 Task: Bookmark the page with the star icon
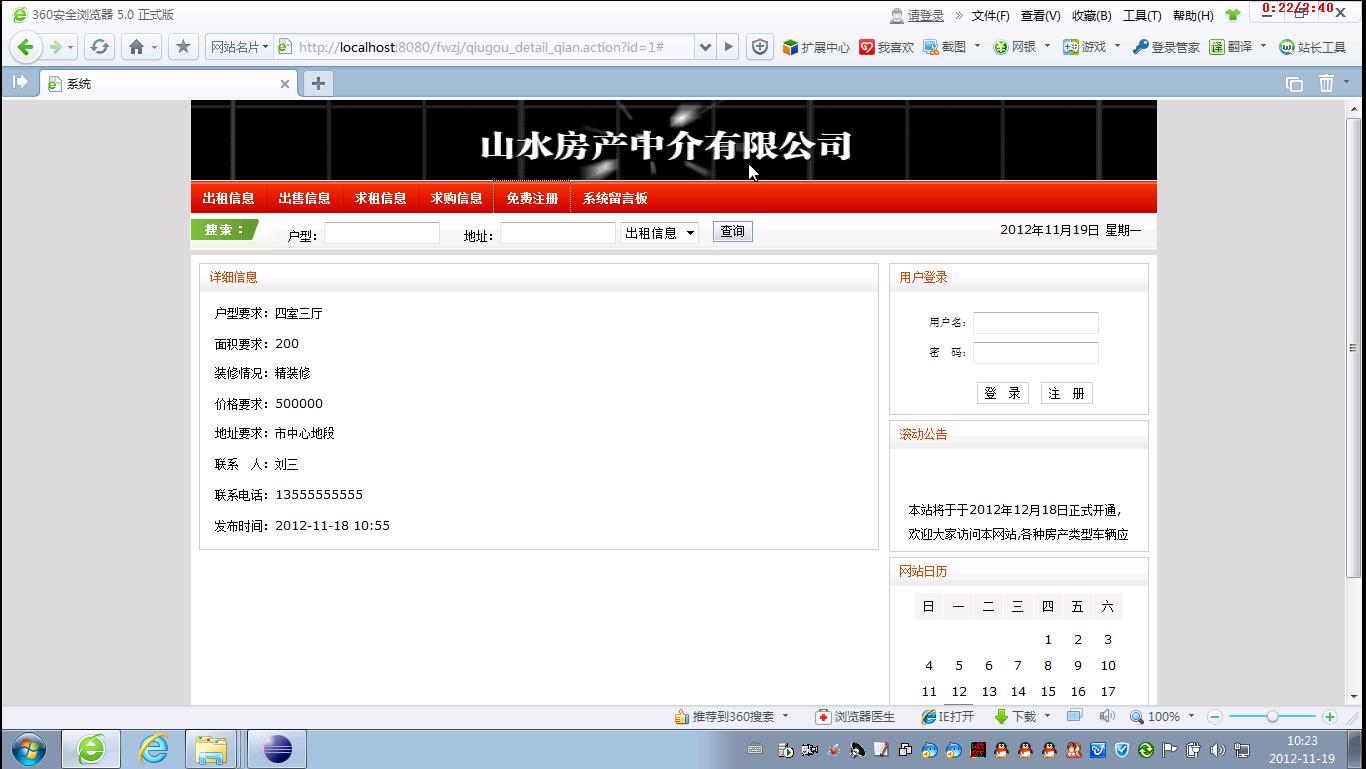[183, 47]
